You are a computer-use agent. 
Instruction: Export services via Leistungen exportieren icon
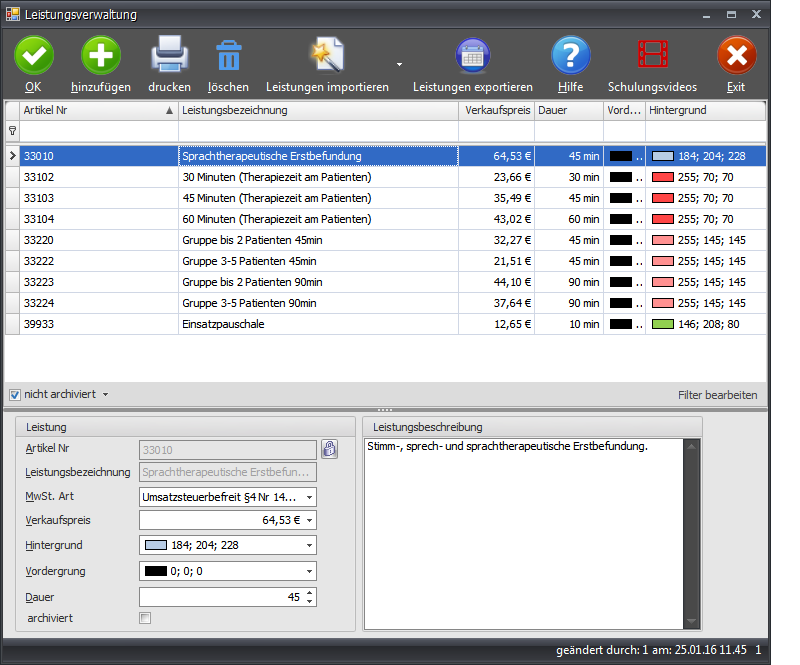pyautogui.click(x=472, y=56)
